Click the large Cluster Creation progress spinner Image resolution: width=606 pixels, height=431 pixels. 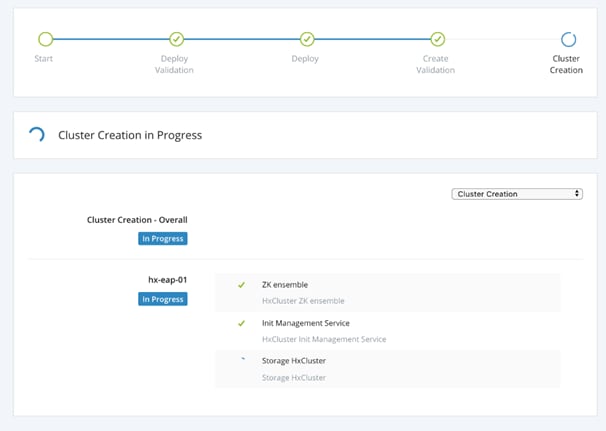(37, 135)
